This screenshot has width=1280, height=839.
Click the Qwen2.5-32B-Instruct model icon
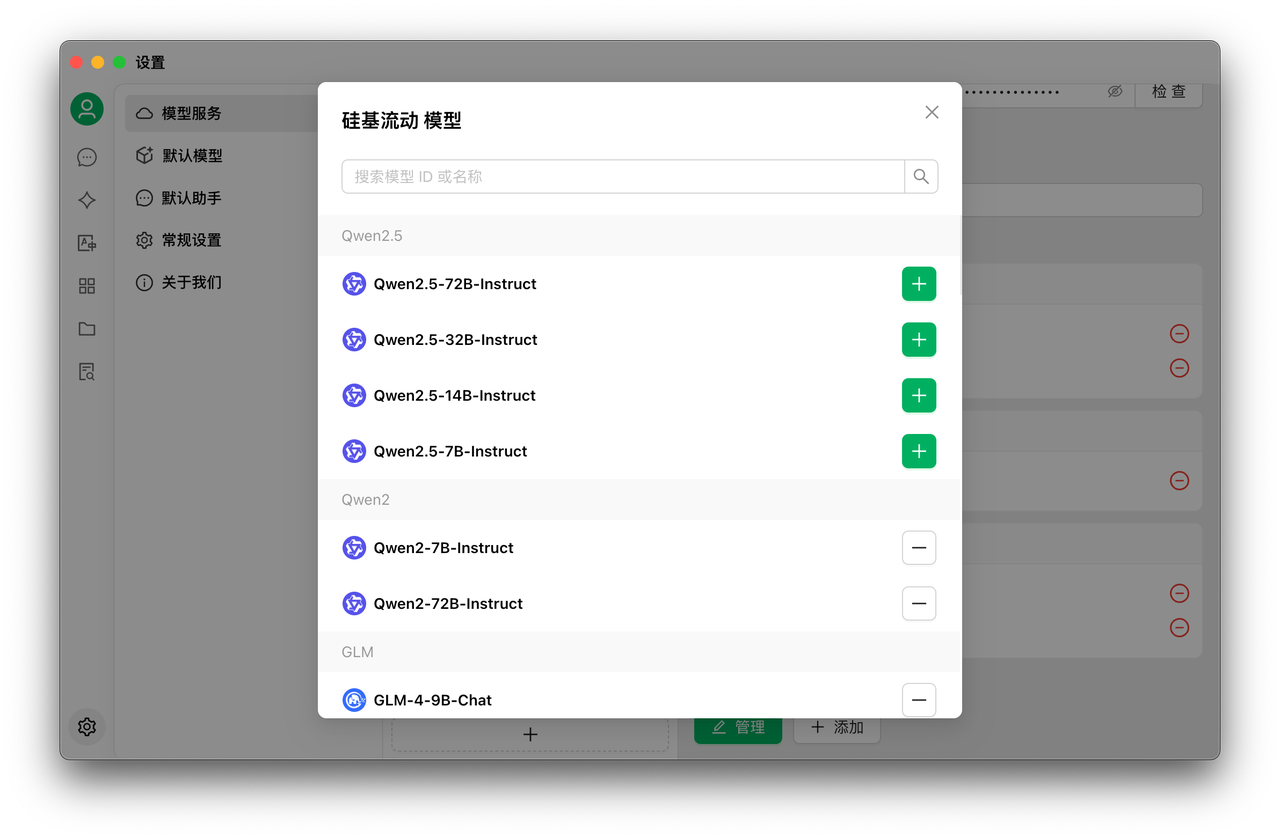click(x=354, y=340)
